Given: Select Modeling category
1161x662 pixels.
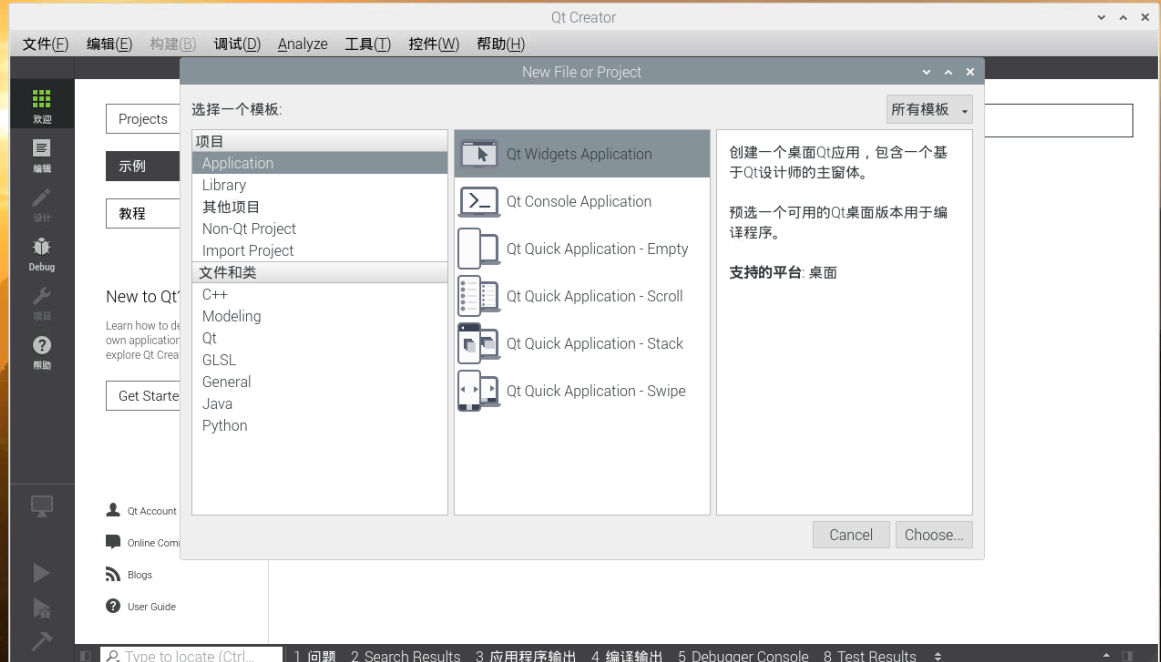Looking at the screenshot, I should click(x=320, y=316).
